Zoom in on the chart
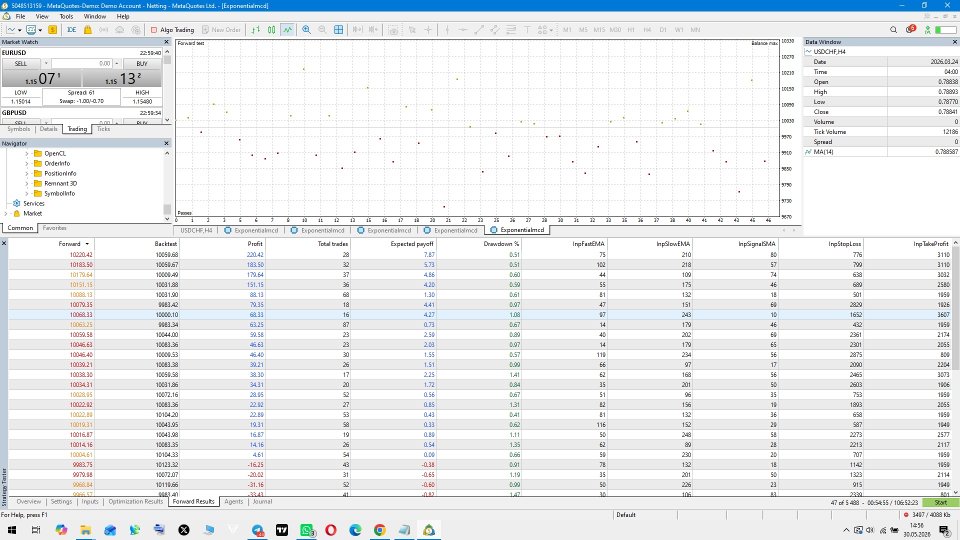 pos(306,29)
